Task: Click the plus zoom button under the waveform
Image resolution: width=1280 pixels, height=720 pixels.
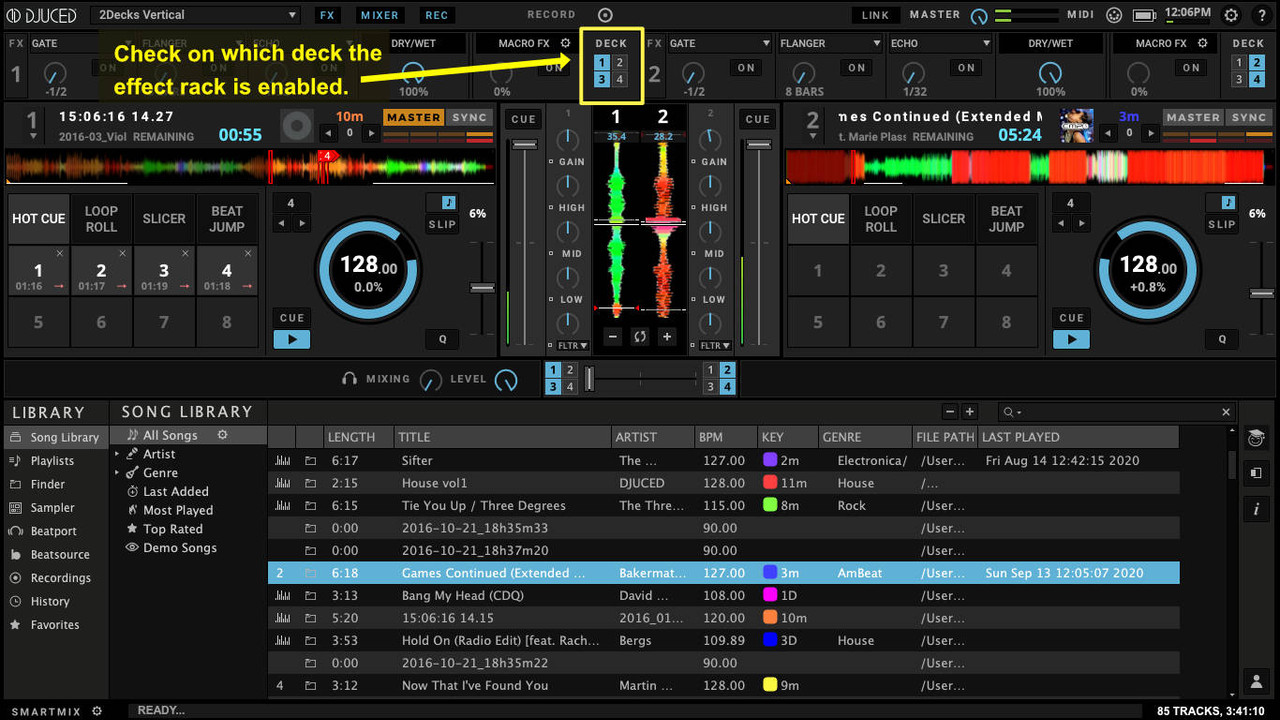Action: tap(667, 337)
